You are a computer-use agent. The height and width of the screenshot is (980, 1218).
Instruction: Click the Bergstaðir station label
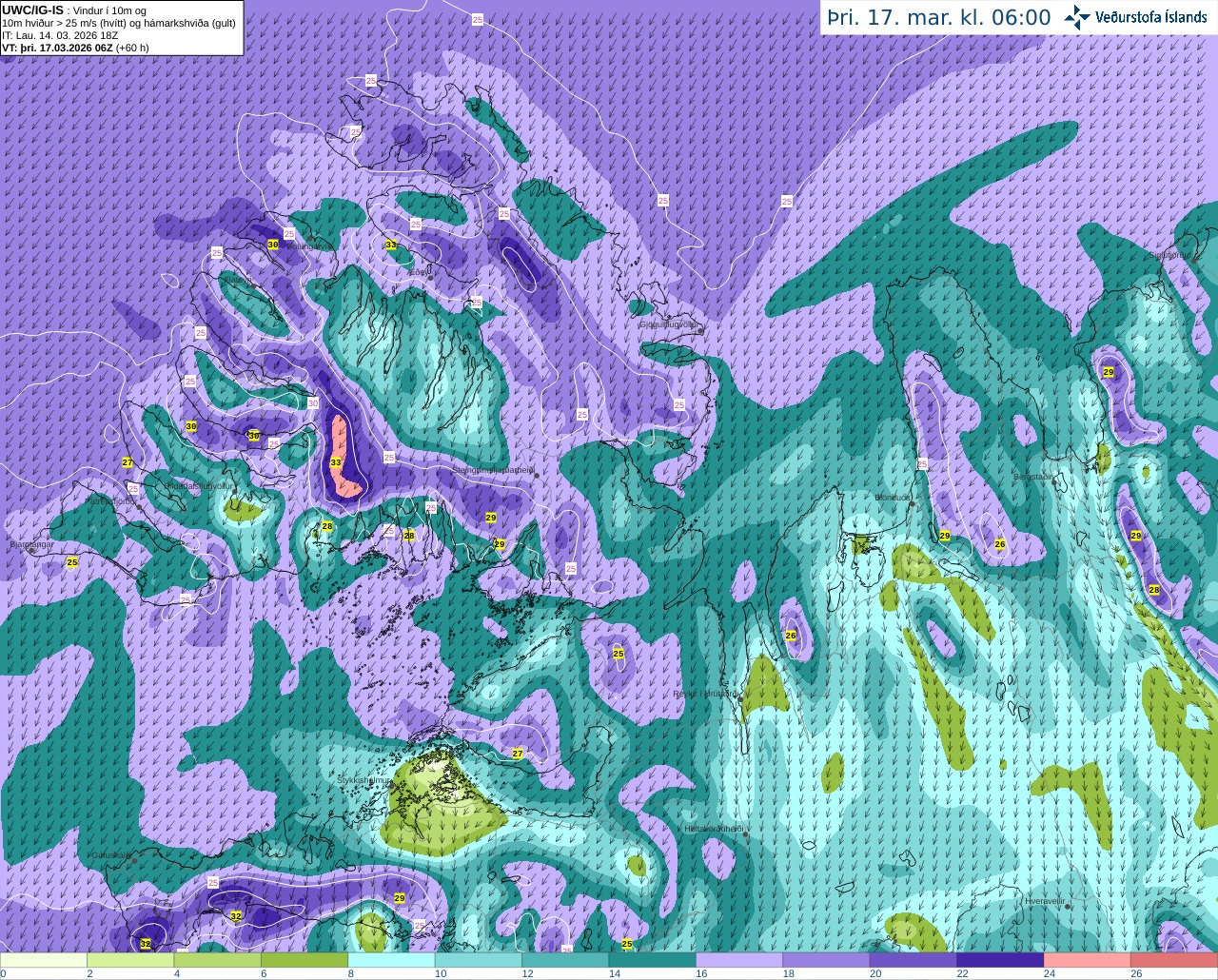click(x=1034, y=476)
